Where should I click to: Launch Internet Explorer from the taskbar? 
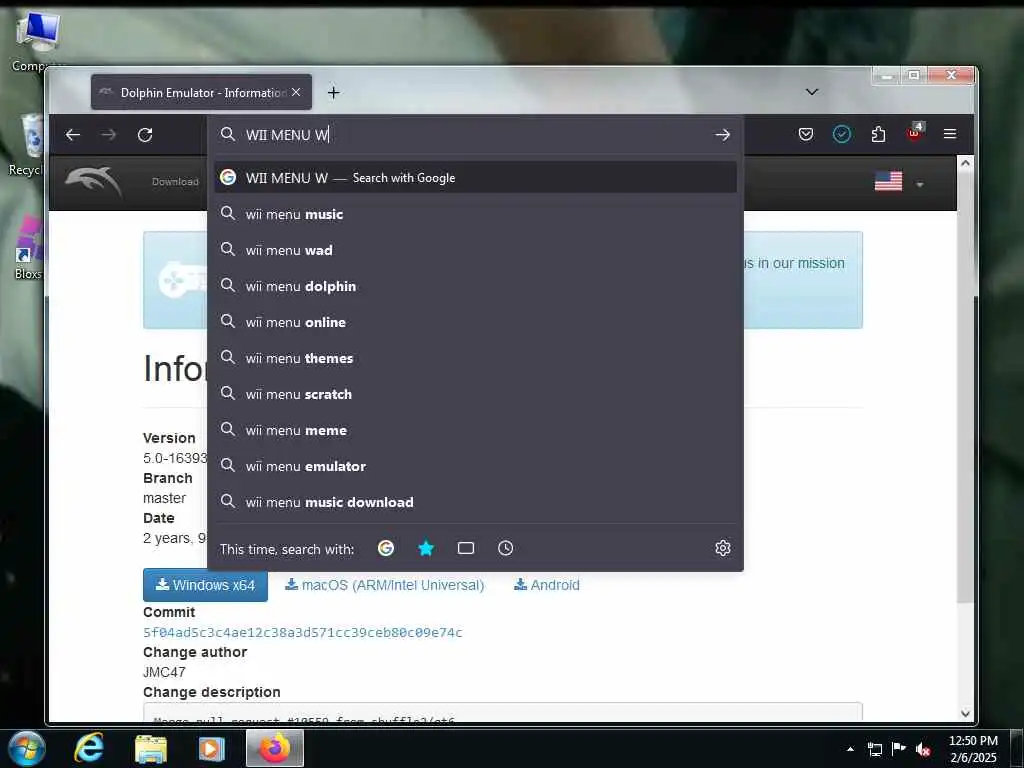click(x=89, y=748)
